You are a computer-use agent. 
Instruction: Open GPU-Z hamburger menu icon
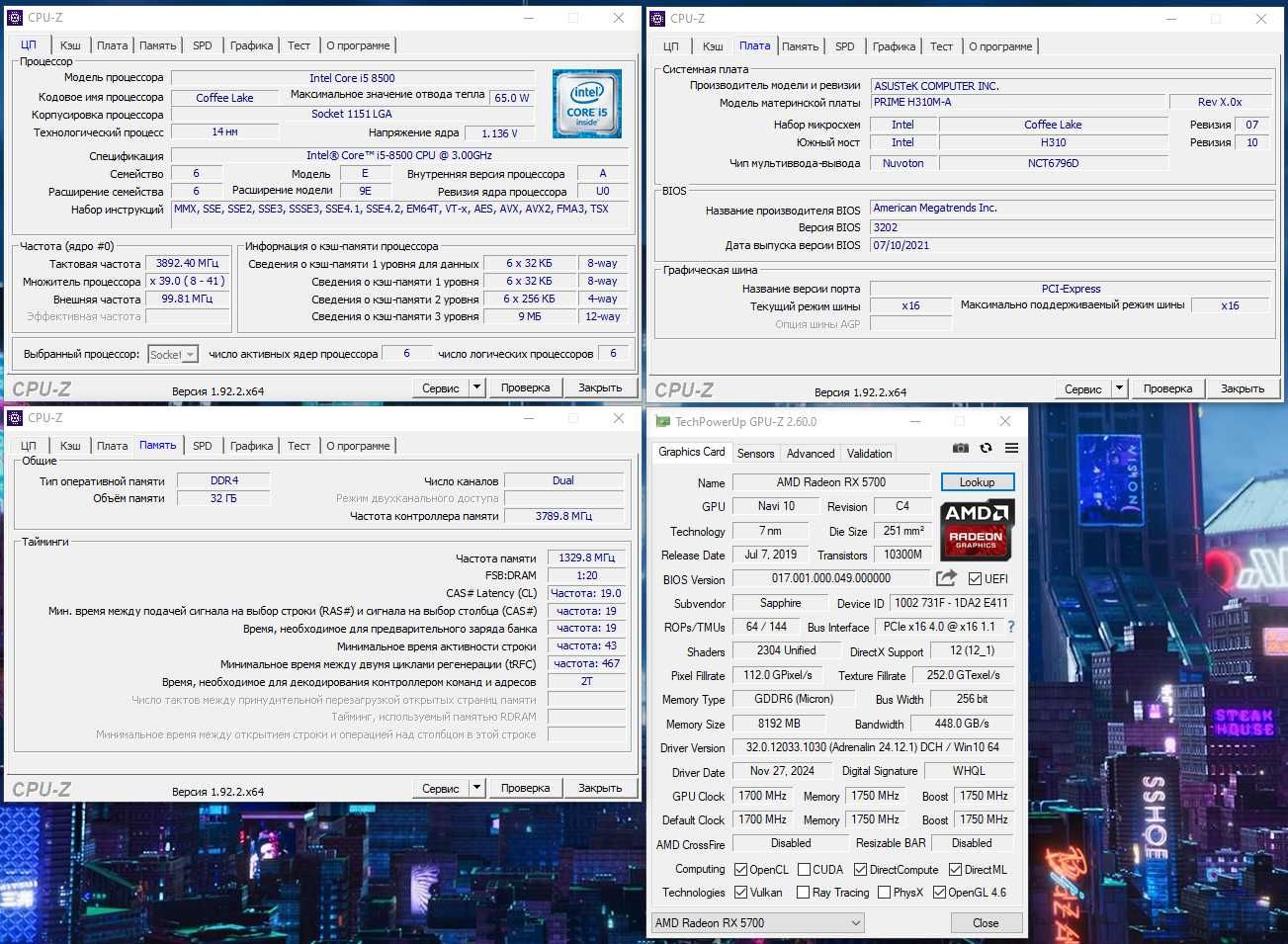(1011, 448)
